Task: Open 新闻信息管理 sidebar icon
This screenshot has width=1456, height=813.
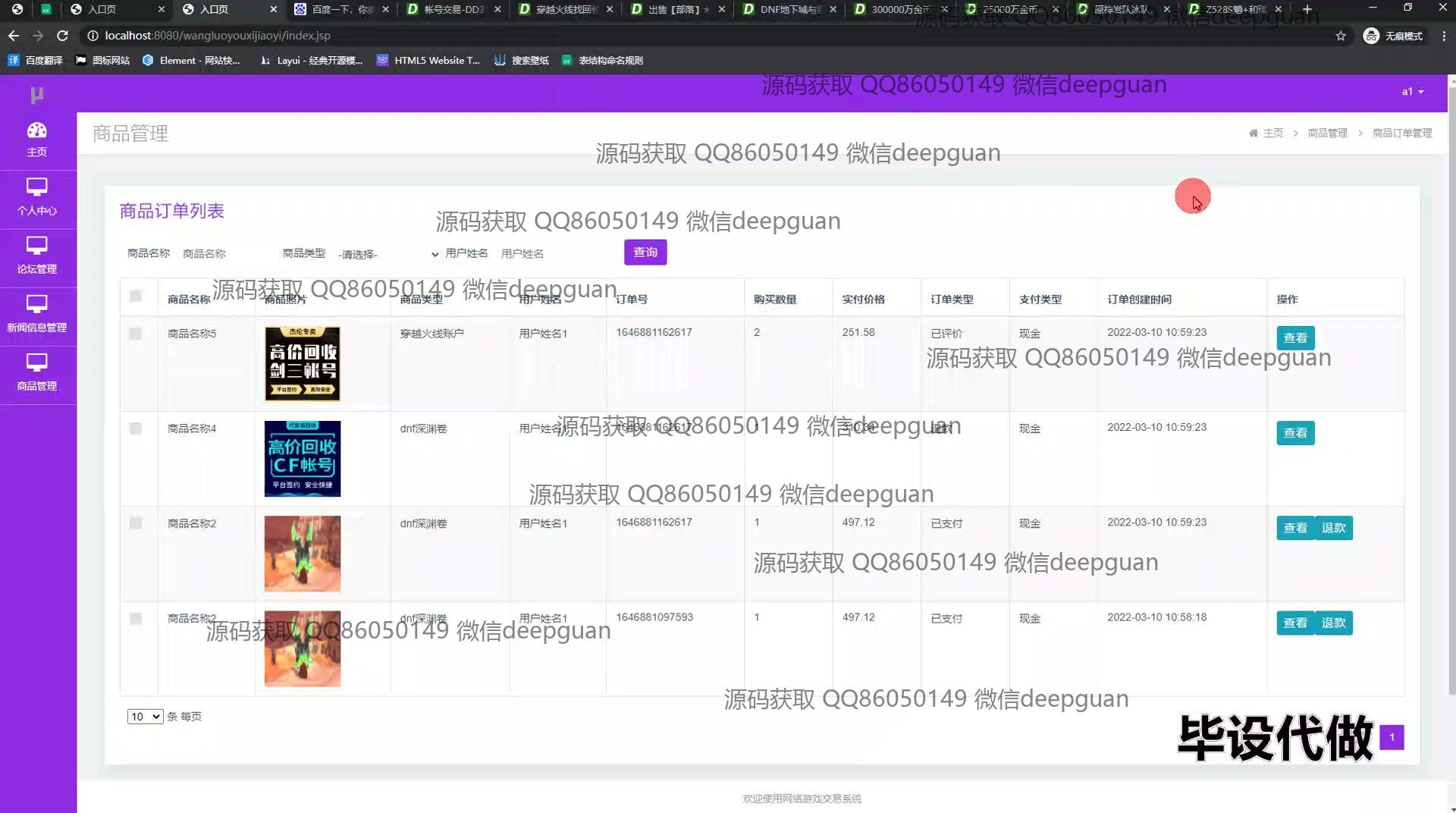Action: 36,303
